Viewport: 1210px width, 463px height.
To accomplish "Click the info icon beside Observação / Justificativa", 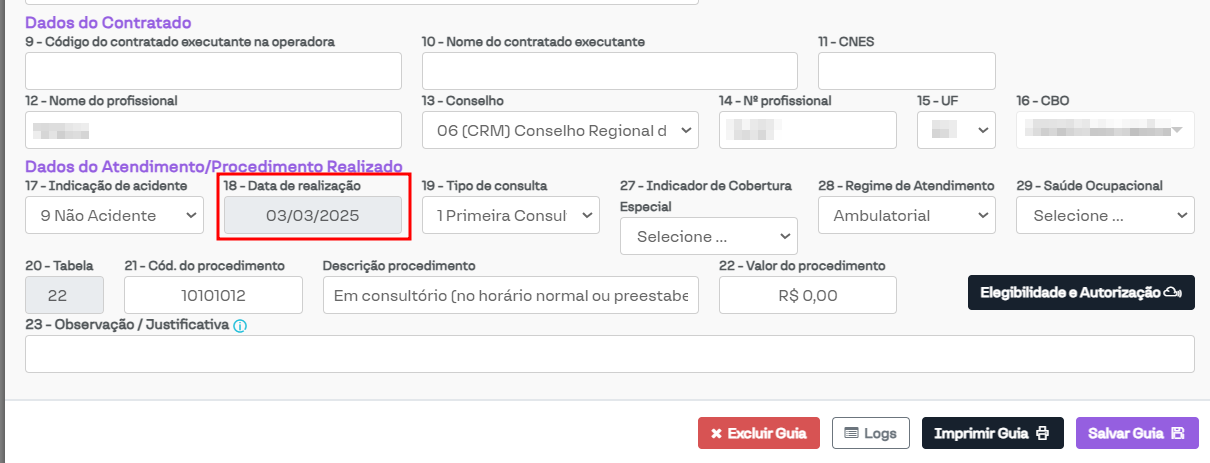I will [x=240, y=326].
